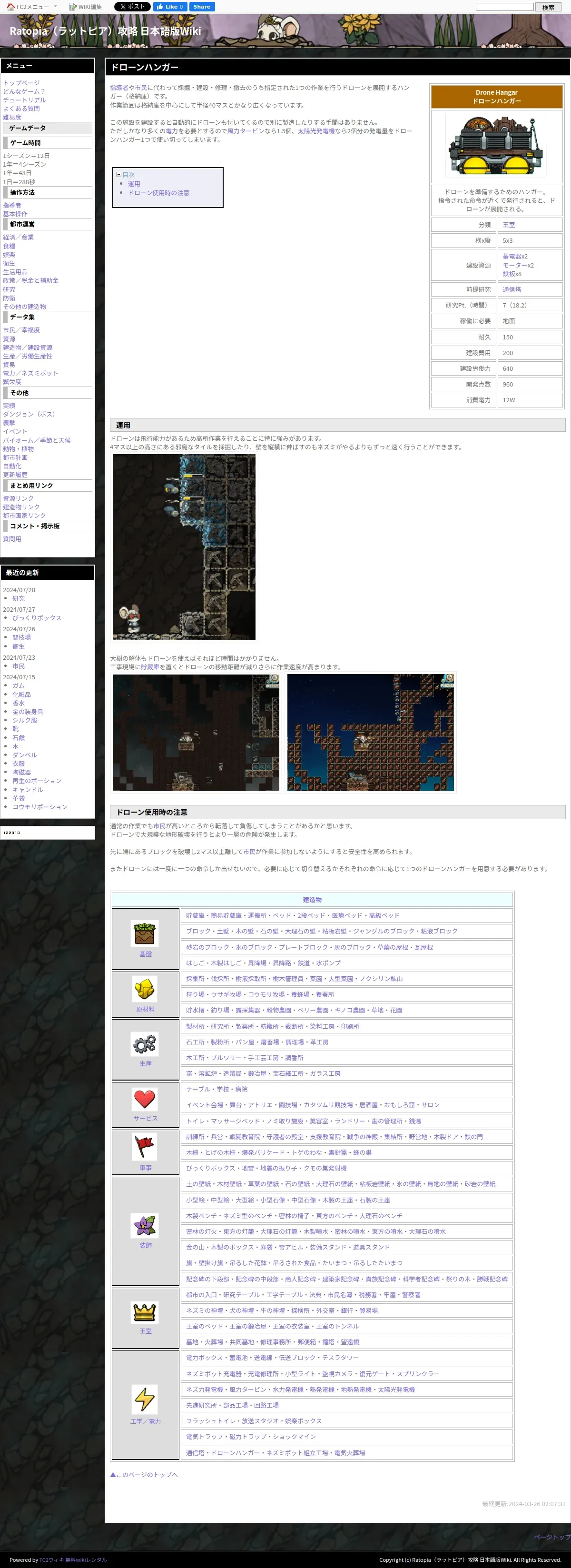Collapse the 目次 table of contents toggle
571x1568 pixels.
pos(118,175)
